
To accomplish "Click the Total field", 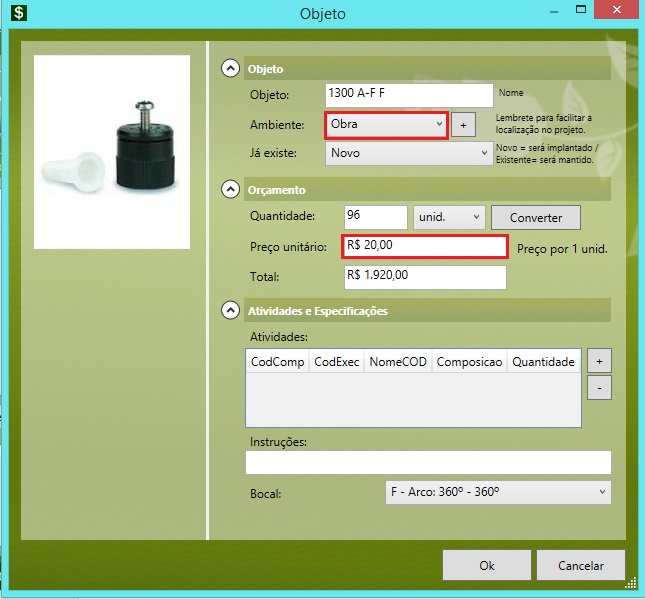I will click(425, 277).
